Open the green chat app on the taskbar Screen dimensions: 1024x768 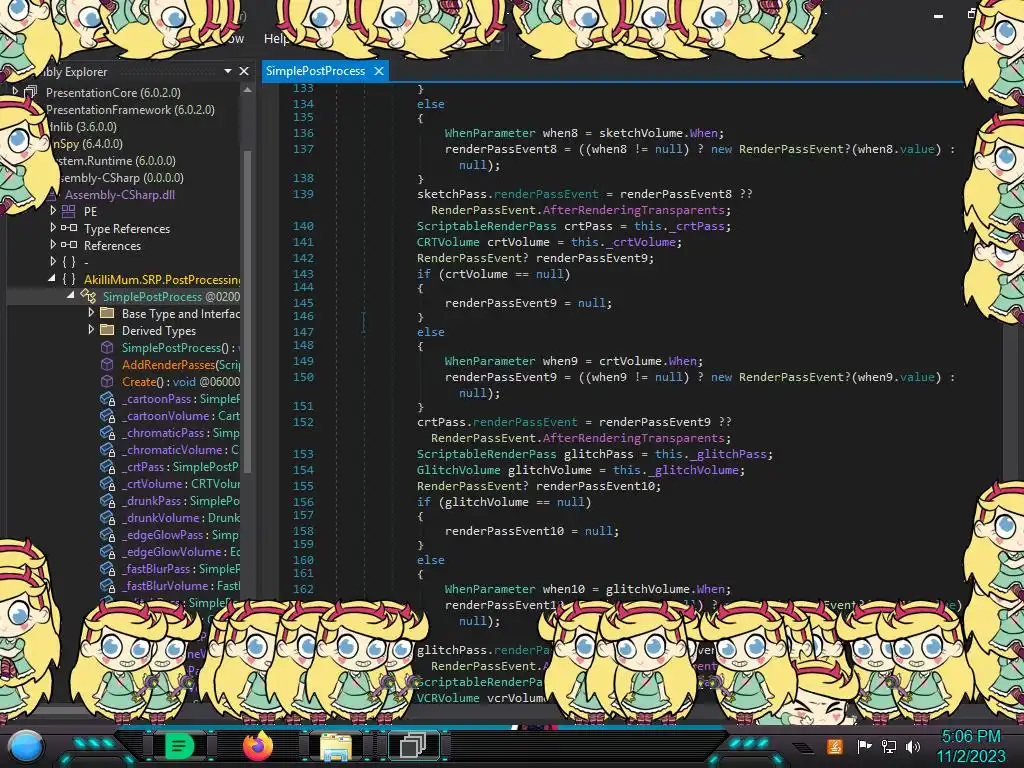(179, 745)
